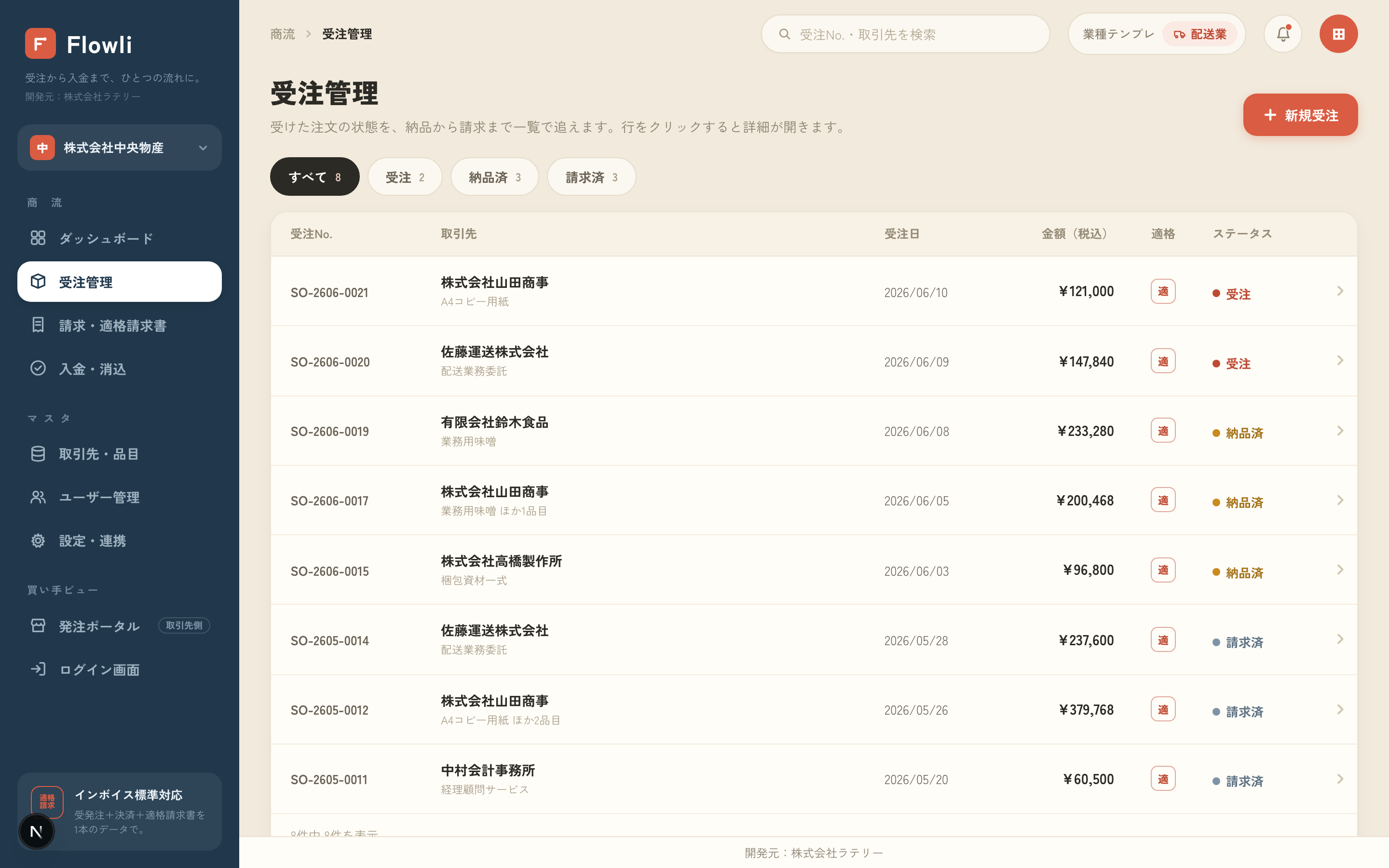Expand row SO-2606-0019 with its chevron

(1340, 431)
